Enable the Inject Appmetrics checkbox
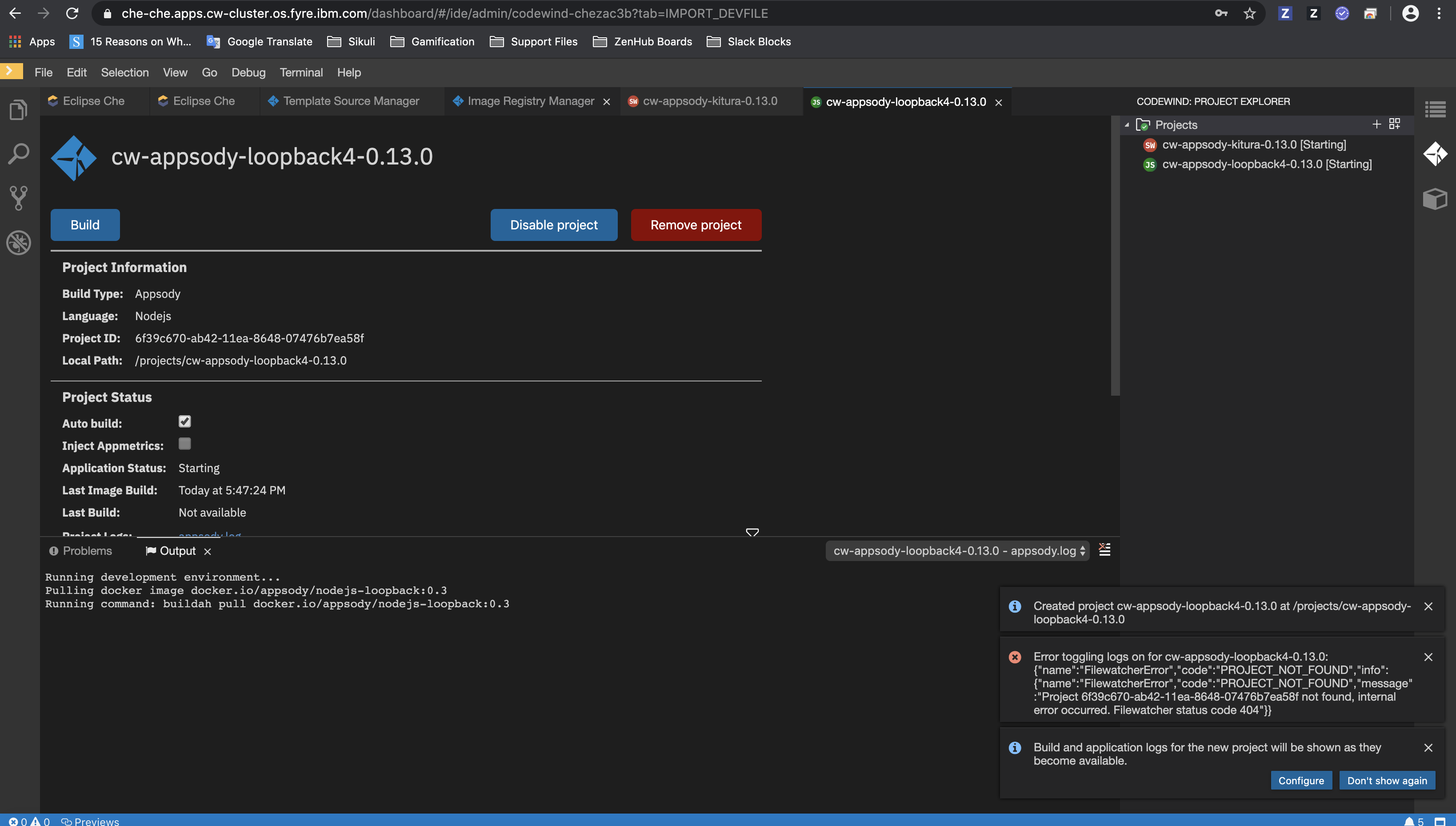 tap(184, 444)
